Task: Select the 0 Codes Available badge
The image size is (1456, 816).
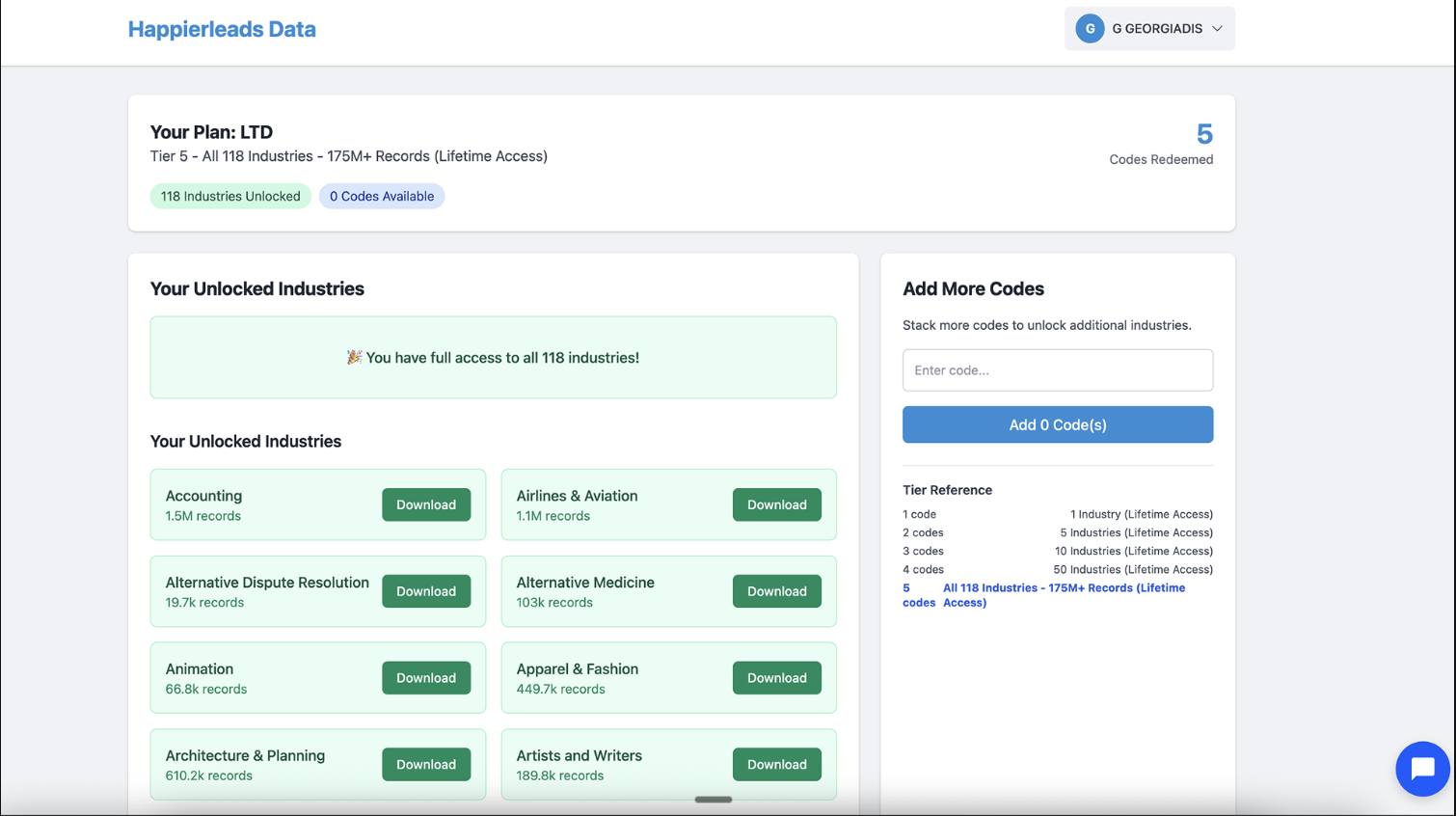Action: coord(382,196)
